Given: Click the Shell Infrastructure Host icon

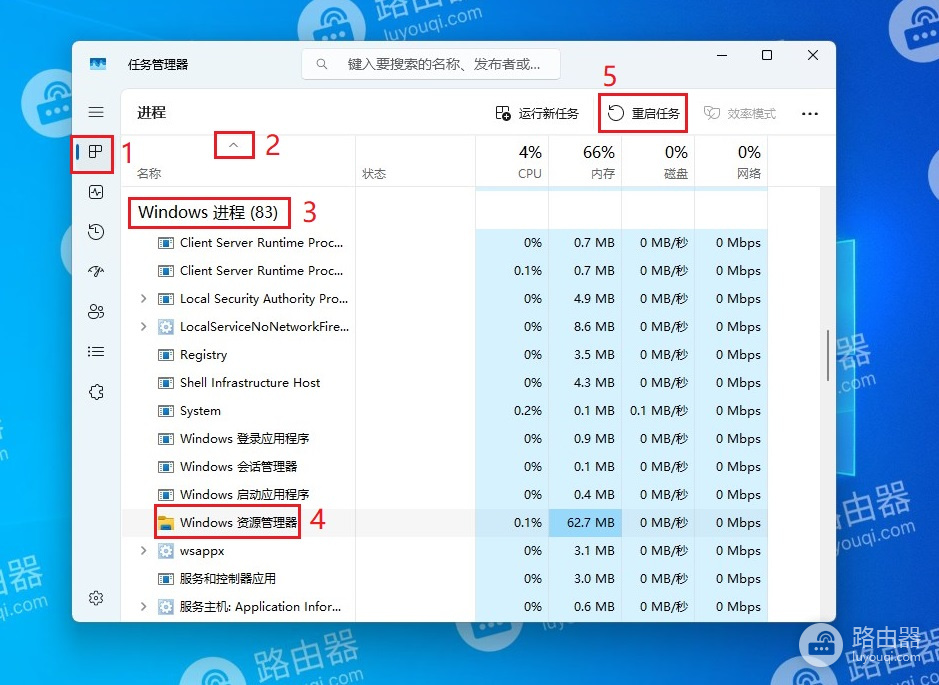Looking at the screenshot, I should tap(166, 383).
